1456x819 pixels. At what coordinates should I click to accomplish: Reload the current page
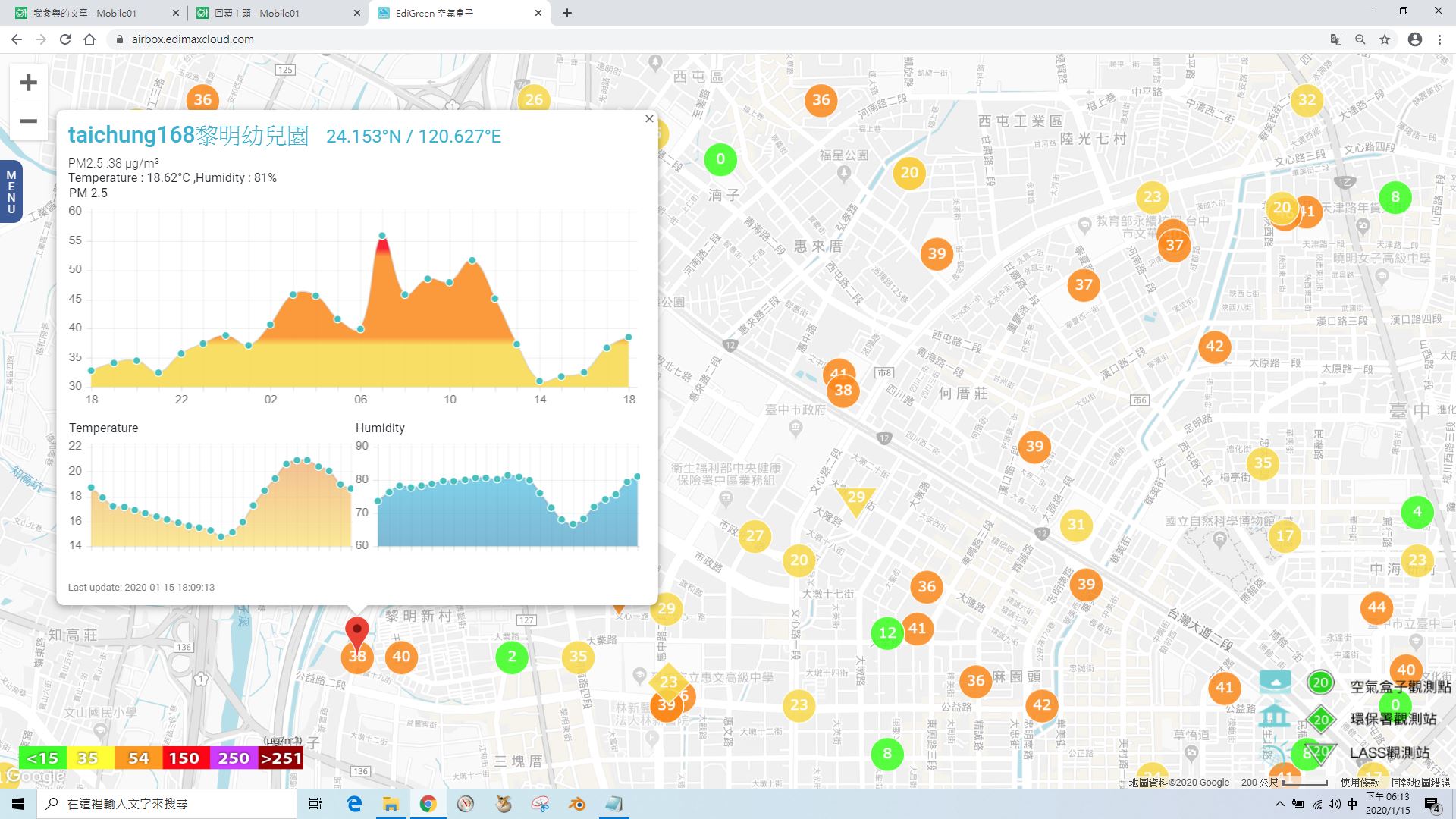click(x=65, y=39)
